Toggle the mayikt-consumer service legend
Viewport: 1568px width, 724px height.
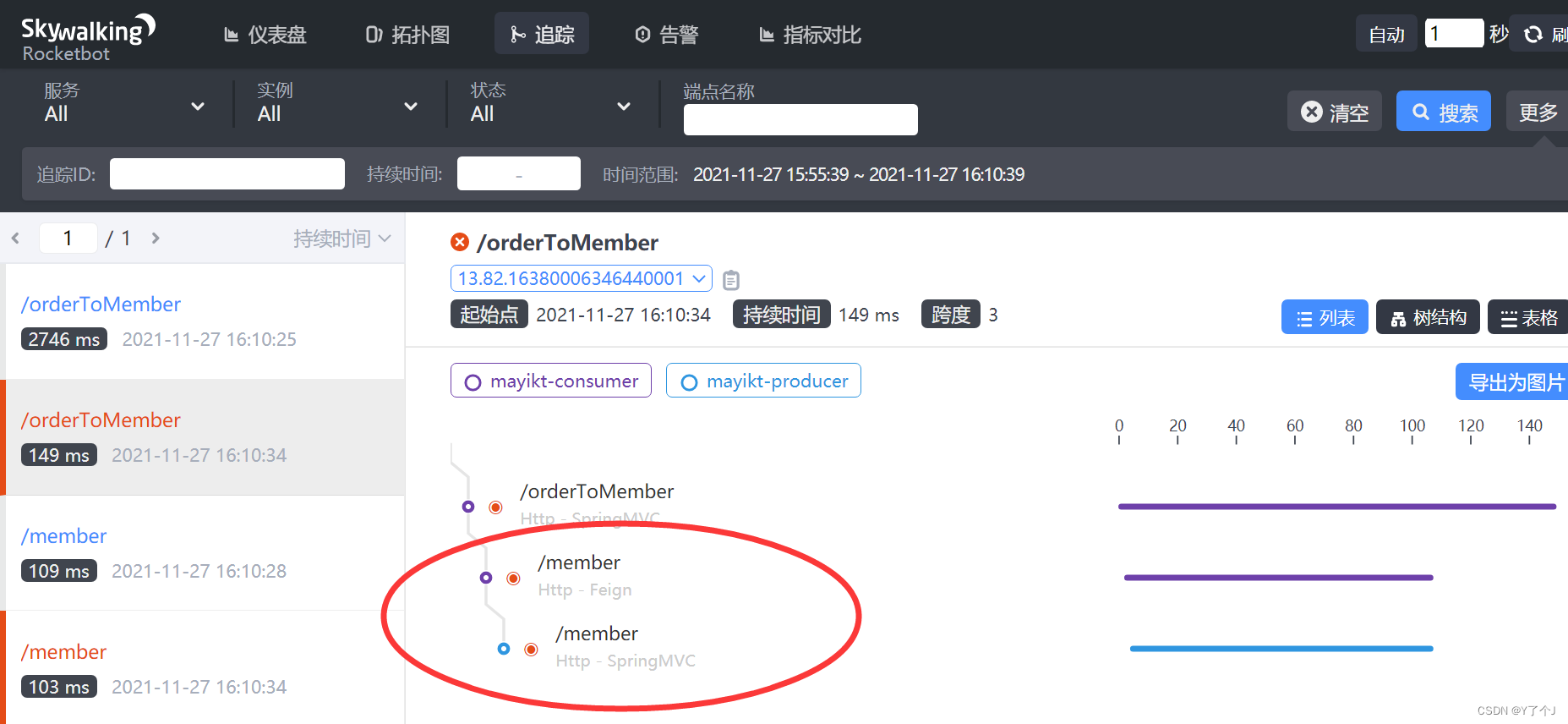point(551,381)
